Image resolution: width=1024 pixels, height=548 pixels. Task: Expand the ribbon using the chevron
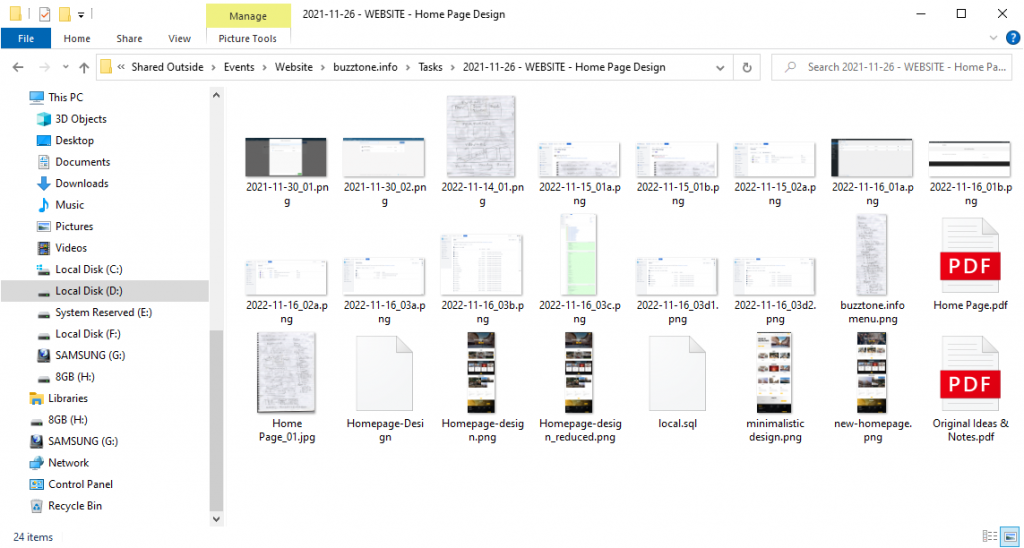(x=994, y=38)
